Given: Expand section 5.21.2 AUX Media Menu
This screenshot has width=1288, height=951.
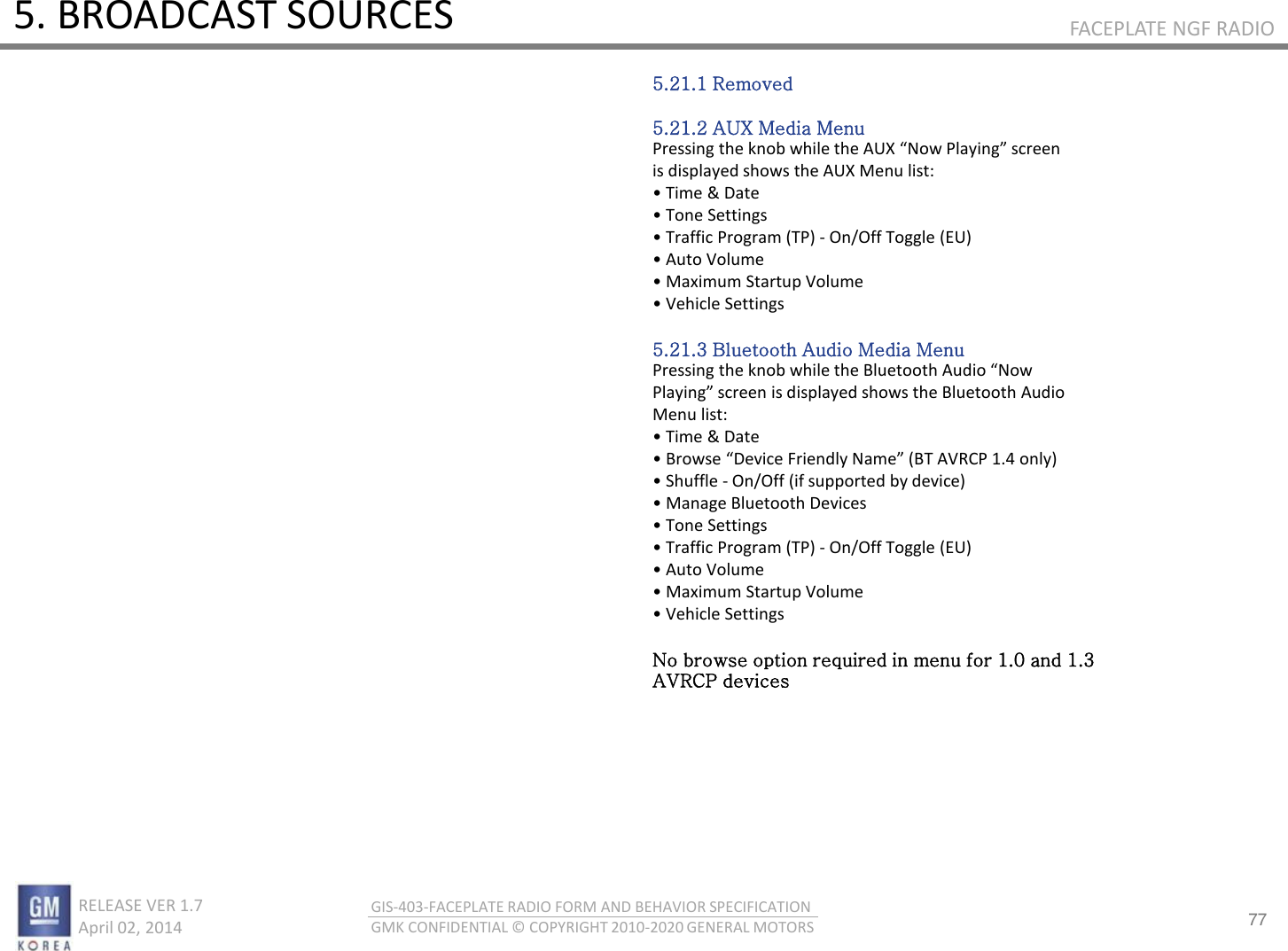Looking at the screenshot, I should [758, 128].
